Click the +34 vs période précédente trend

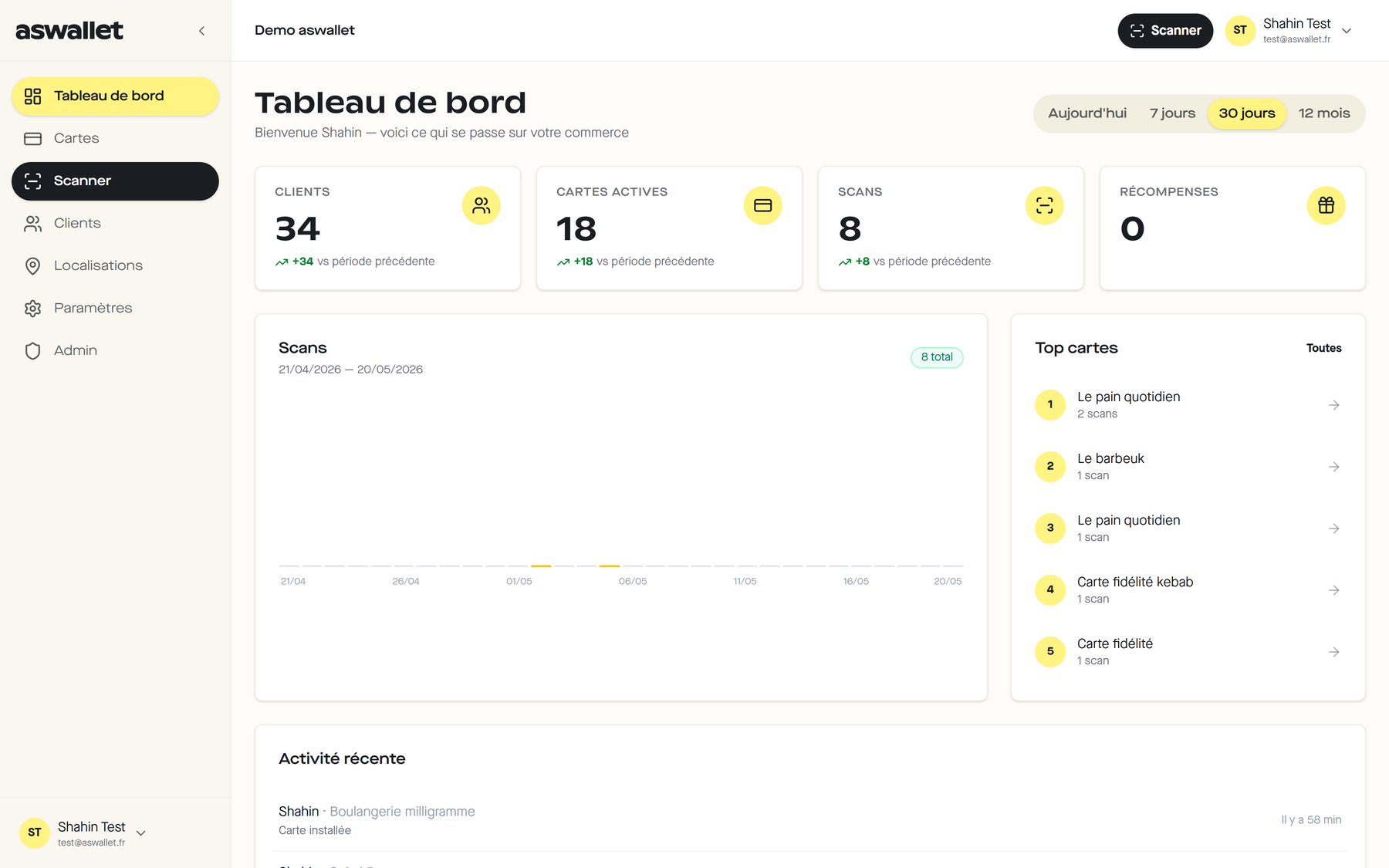tap(355, 262)
